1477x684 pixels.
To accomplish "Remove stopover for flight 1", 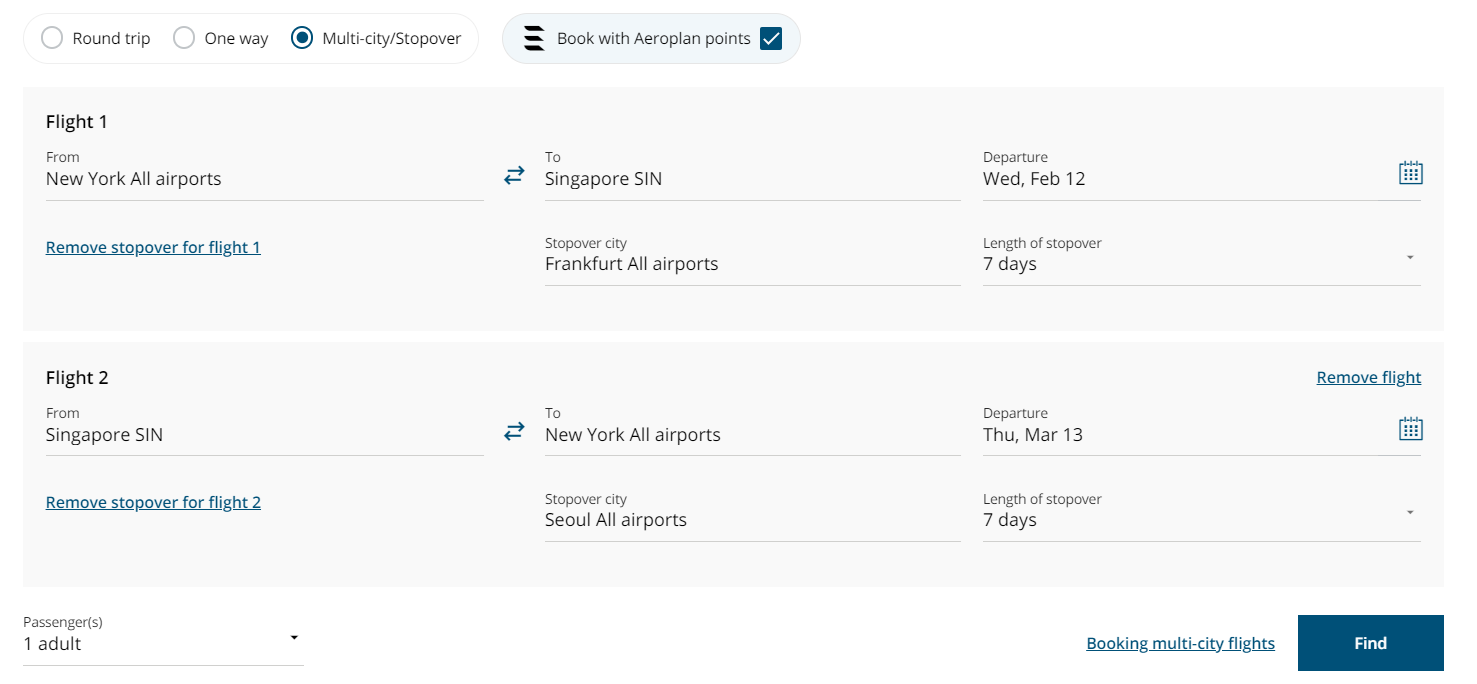I will 153,247.
